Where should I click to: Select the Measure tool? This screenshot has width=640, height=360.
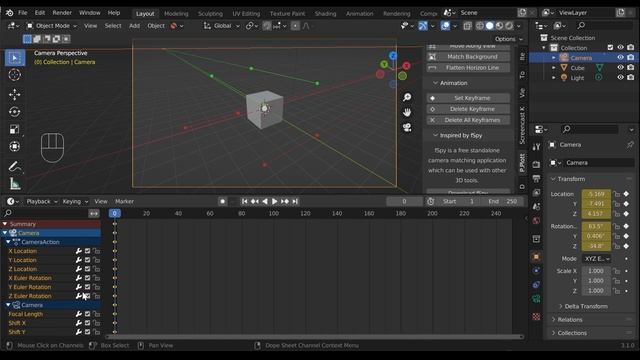15,184
